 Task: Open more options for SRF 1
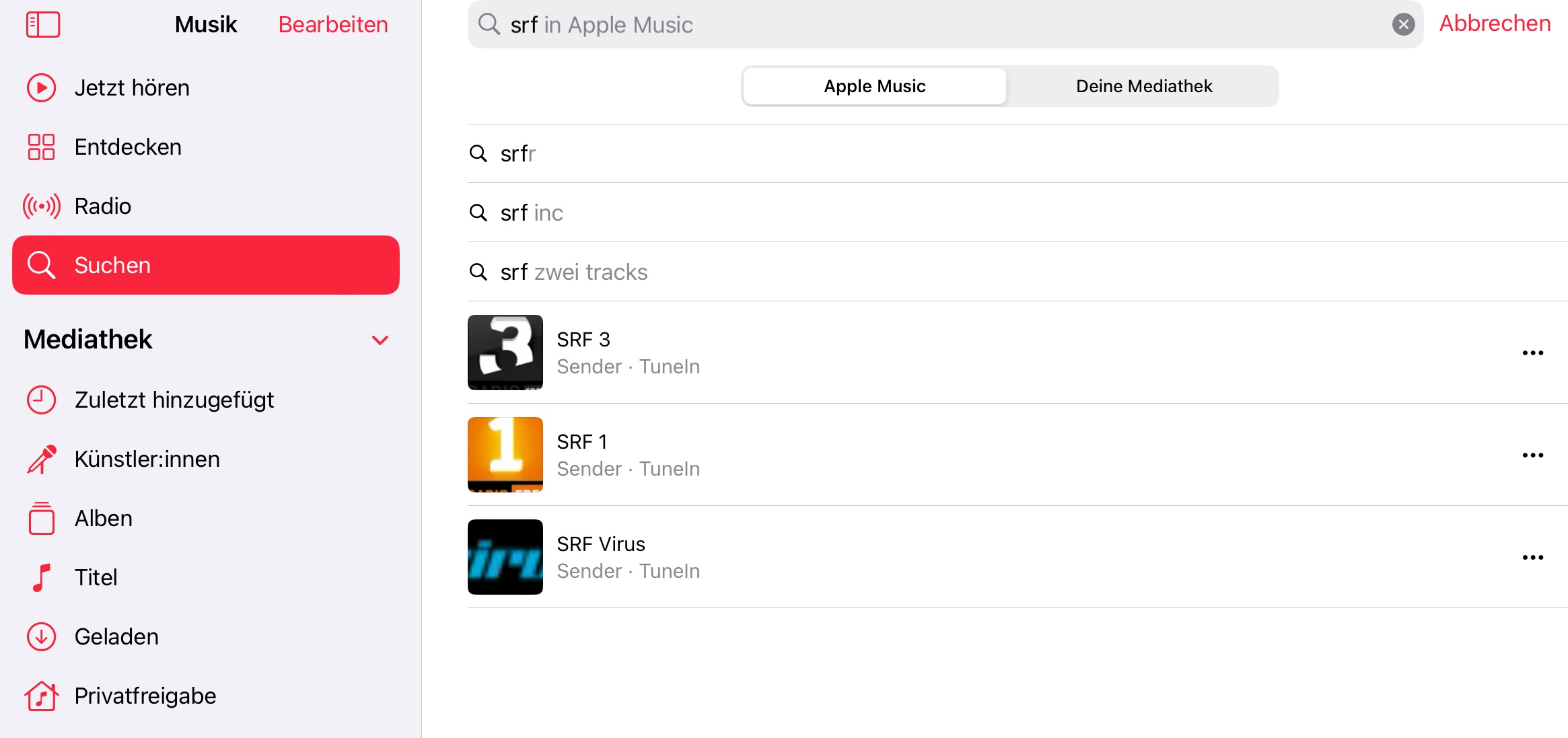pyautogui.click(x=1532, y=455)
